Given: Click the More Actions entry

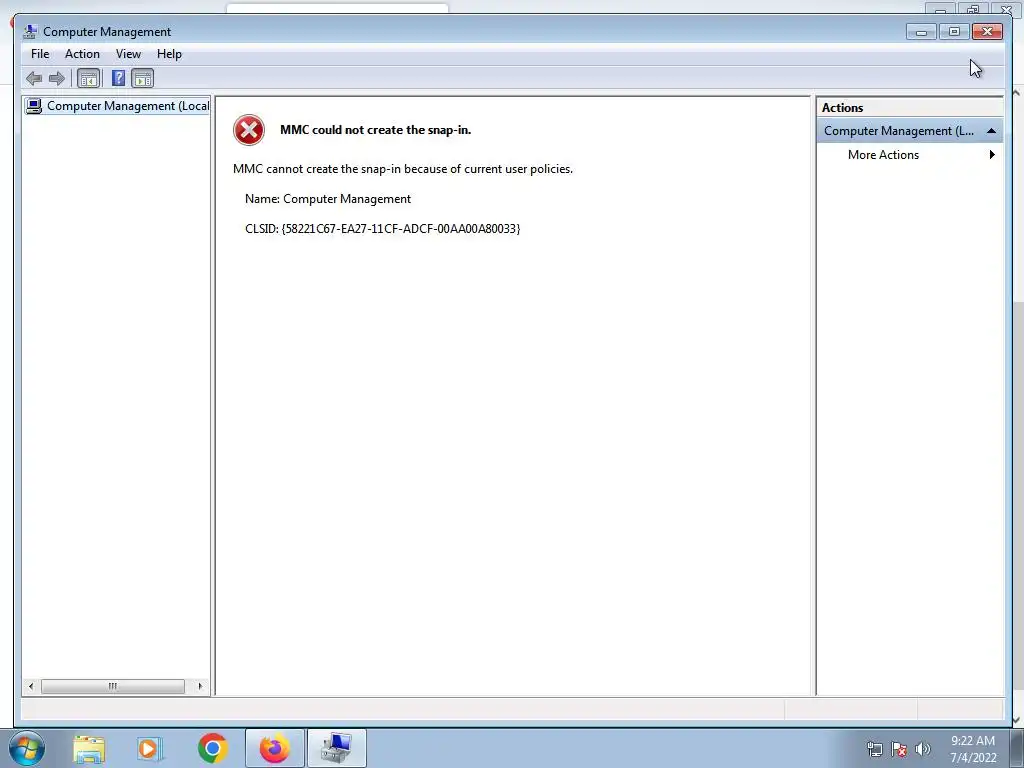Looking at the screenshot, I should click(883, 155).
